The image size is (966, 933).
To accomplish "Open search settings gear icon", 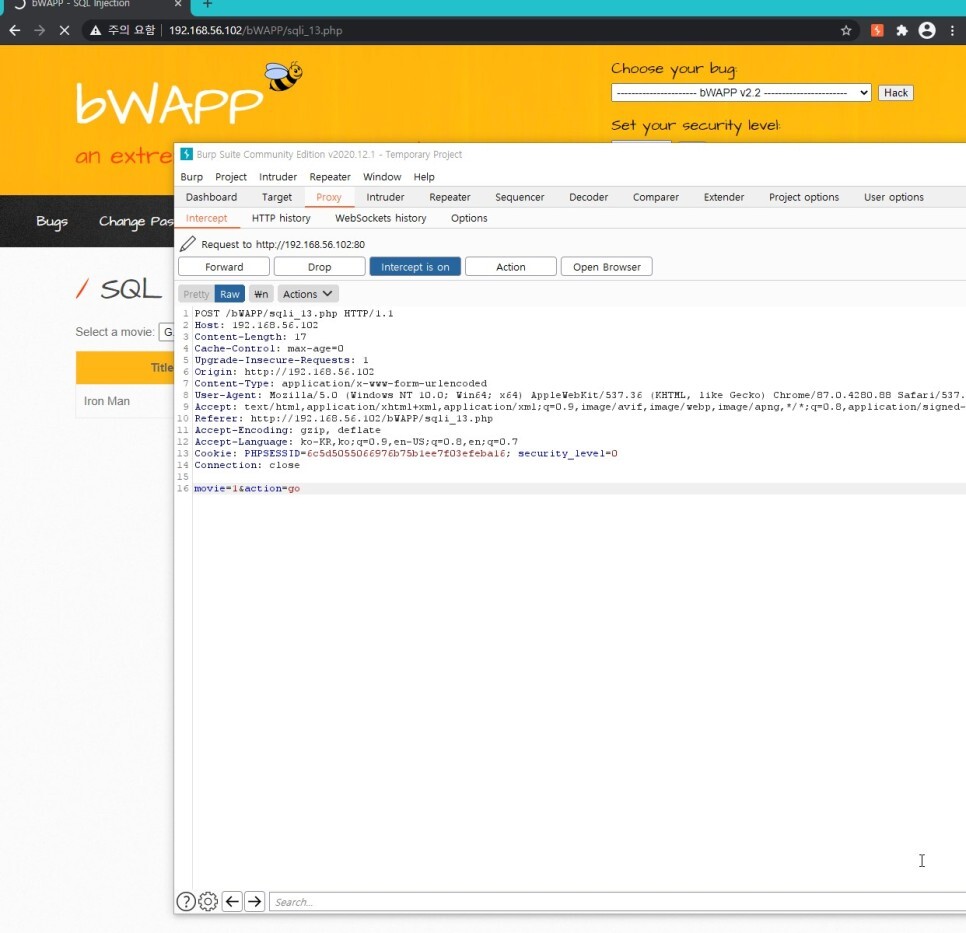I will pos(208,902).
